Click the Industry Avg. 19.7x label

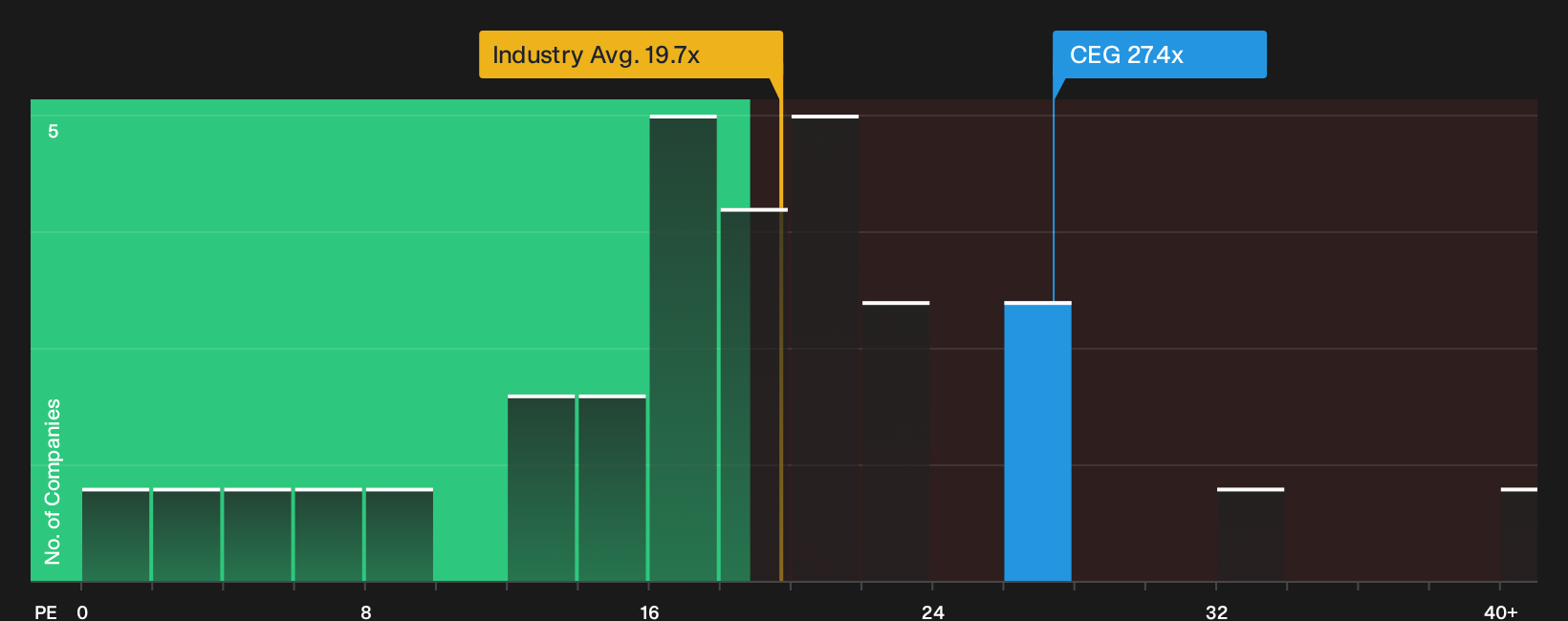tap(631, 54)
